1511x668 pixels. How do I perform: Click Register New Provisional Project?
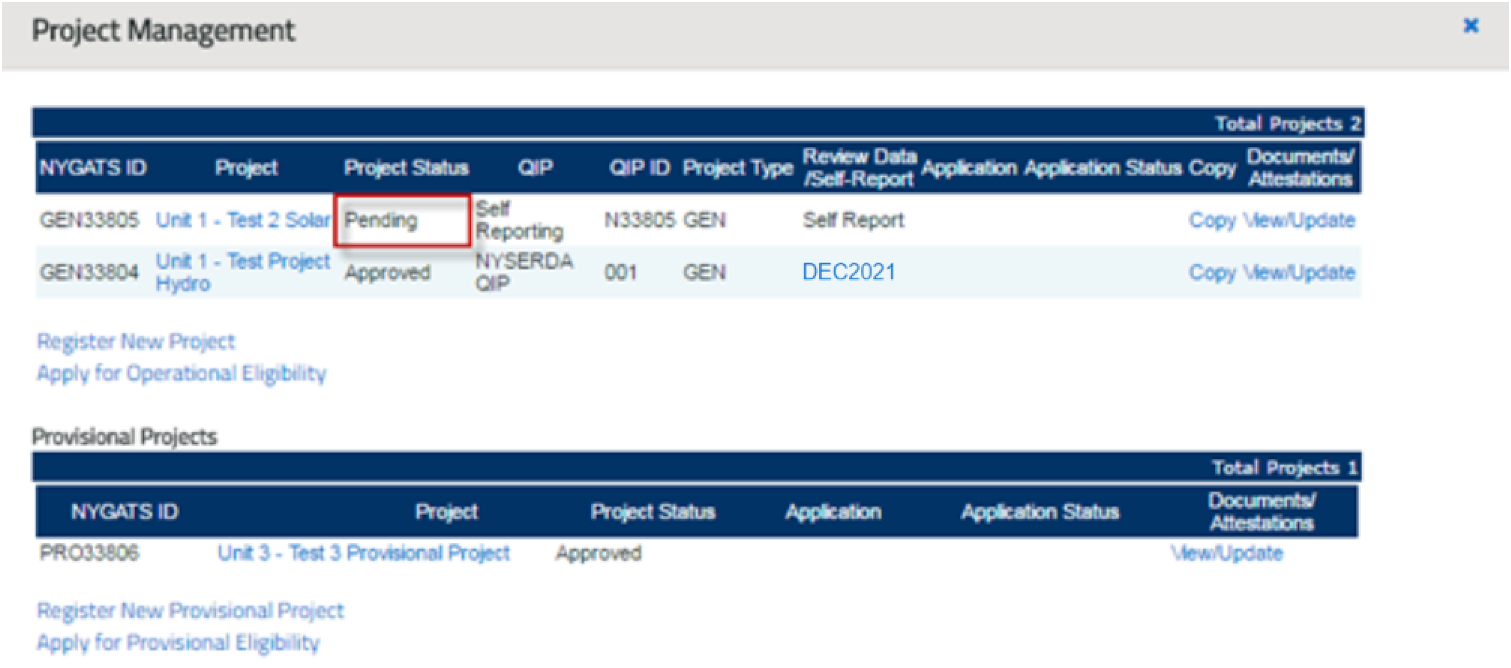pyautogui.click(x=190, y=611)
